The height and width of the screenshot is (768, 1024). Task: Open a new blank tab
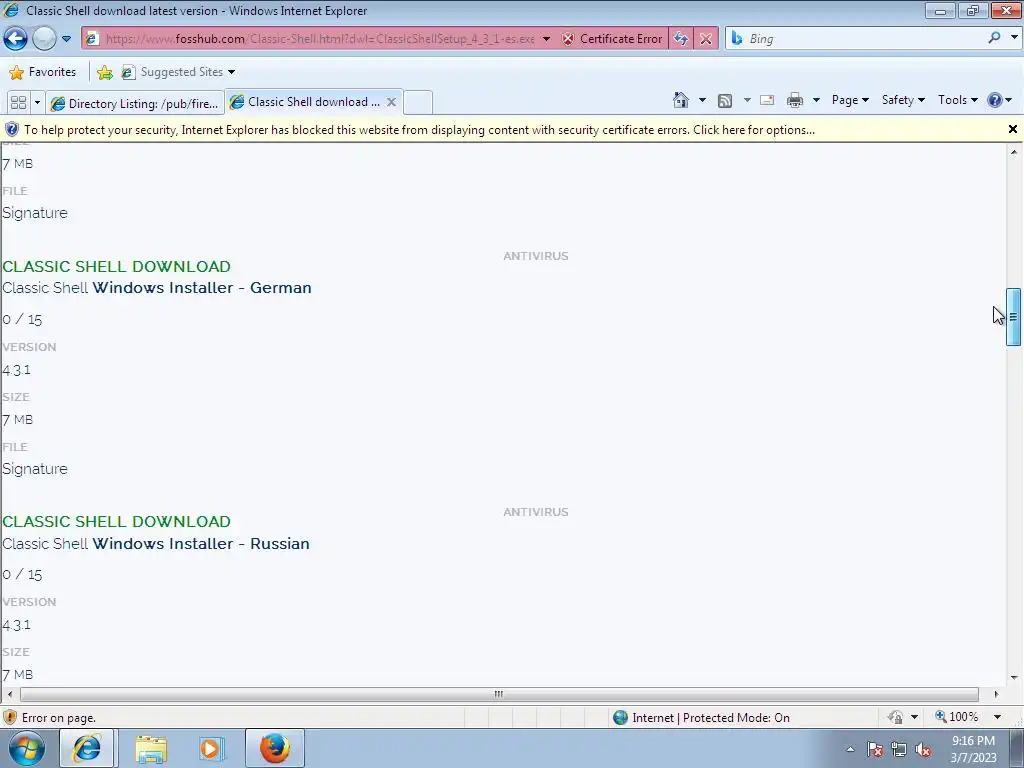[418, 103]
